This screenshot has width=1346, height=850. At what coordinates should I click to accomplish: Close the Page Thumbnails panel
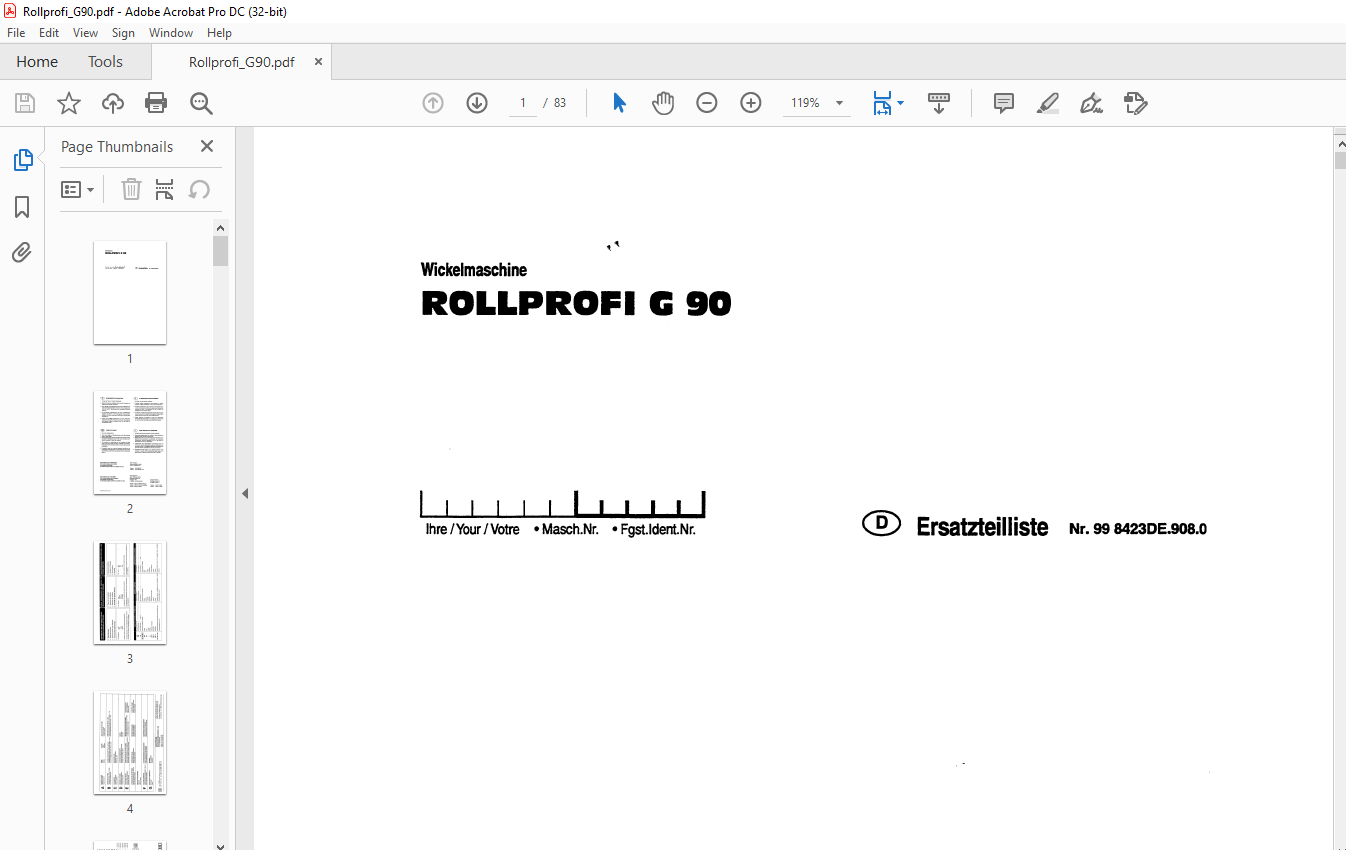pyautogui.click(x=207, y=146)
